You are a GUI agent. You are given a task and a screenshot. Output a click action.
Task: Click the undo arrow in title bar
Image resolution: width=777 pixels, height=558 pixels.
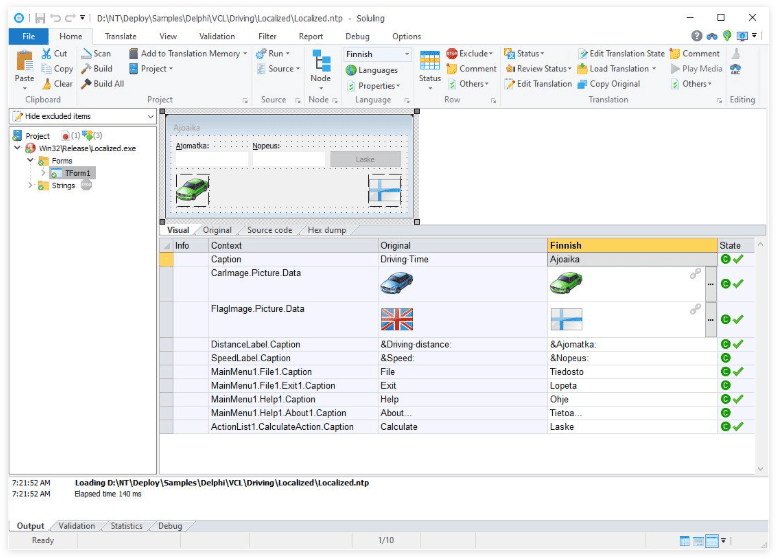point(56,18)
